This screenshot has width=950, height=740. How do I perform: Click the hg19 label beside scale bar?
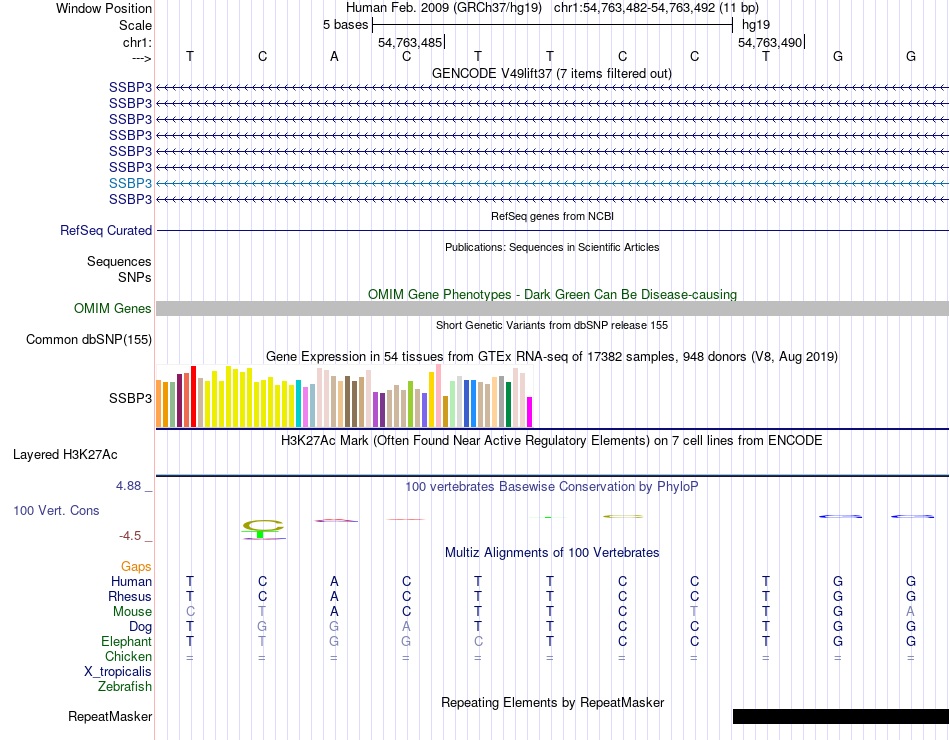756,25
